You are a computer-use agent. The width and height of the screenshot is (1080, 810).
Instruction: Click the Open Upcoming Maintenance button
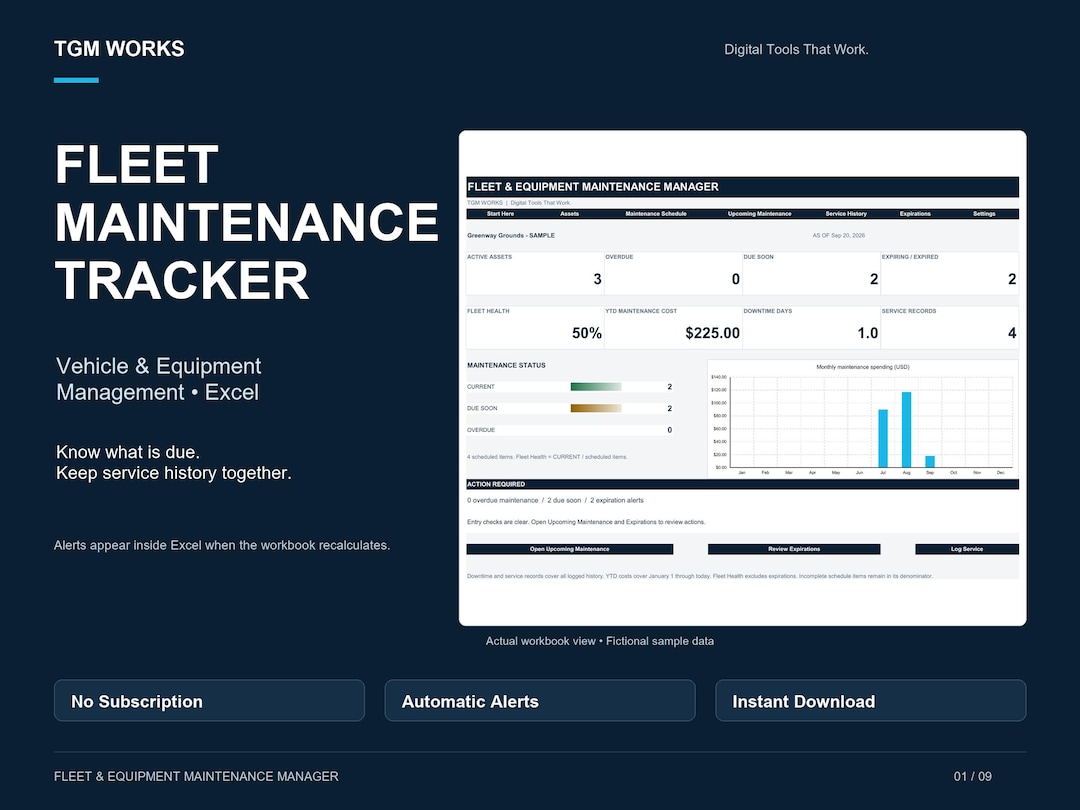pyautogui.click(x=570, y=549)
